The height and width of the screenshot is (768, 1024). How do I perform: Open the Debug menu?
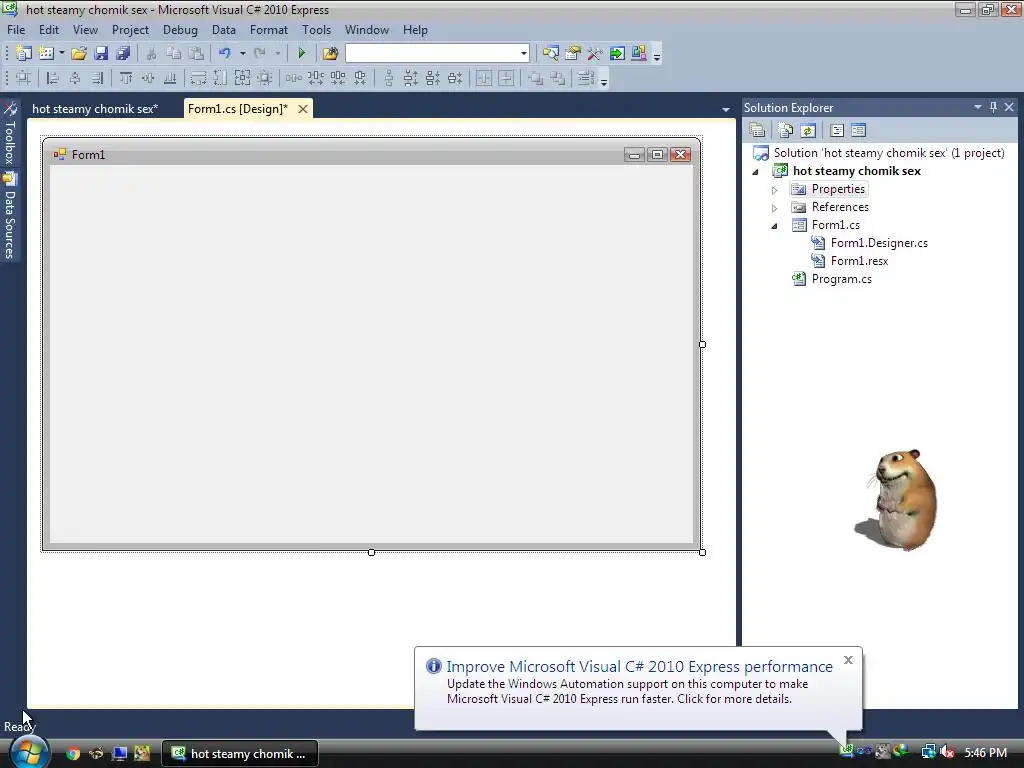click(180, 30)
